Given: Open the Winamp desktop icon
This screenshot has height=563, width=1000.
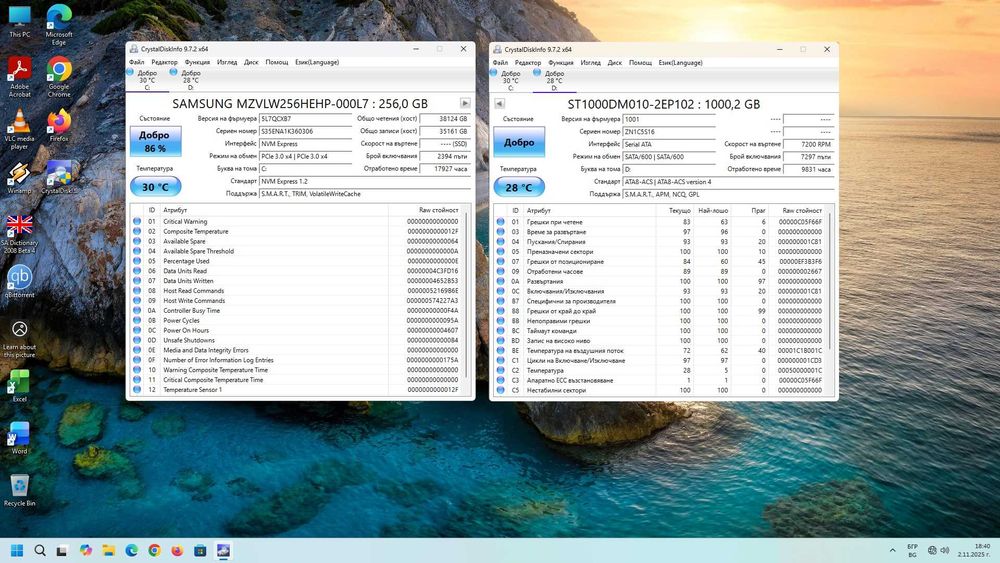Looking at the screenshot, I should [x=19, y=177].
